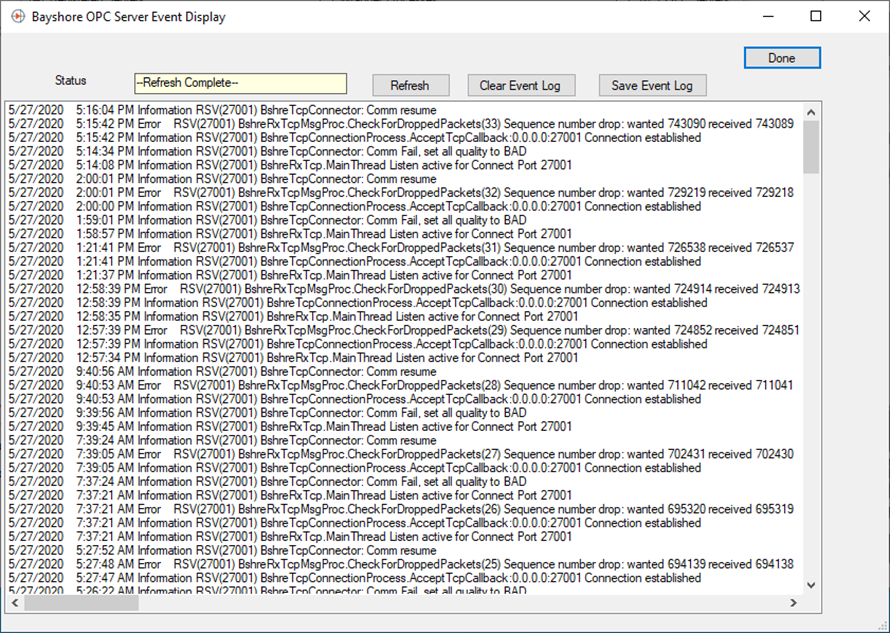The width and height of the screenshot is (890, 633).
Task: Minimize the Event Display window
Action: pos(768,16)
